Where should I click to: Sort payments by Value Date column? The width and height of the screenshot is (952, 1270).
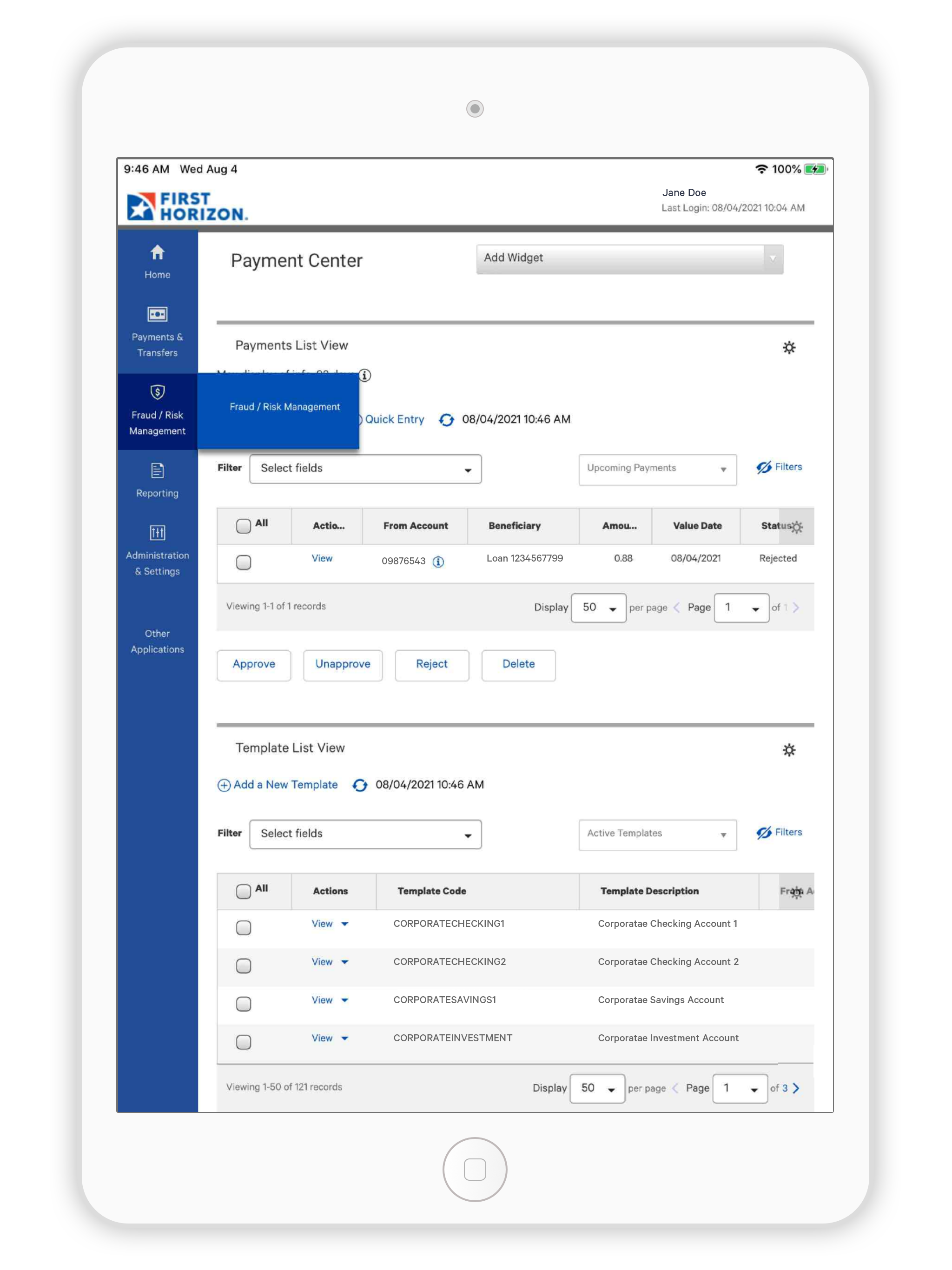pos(696,525)
